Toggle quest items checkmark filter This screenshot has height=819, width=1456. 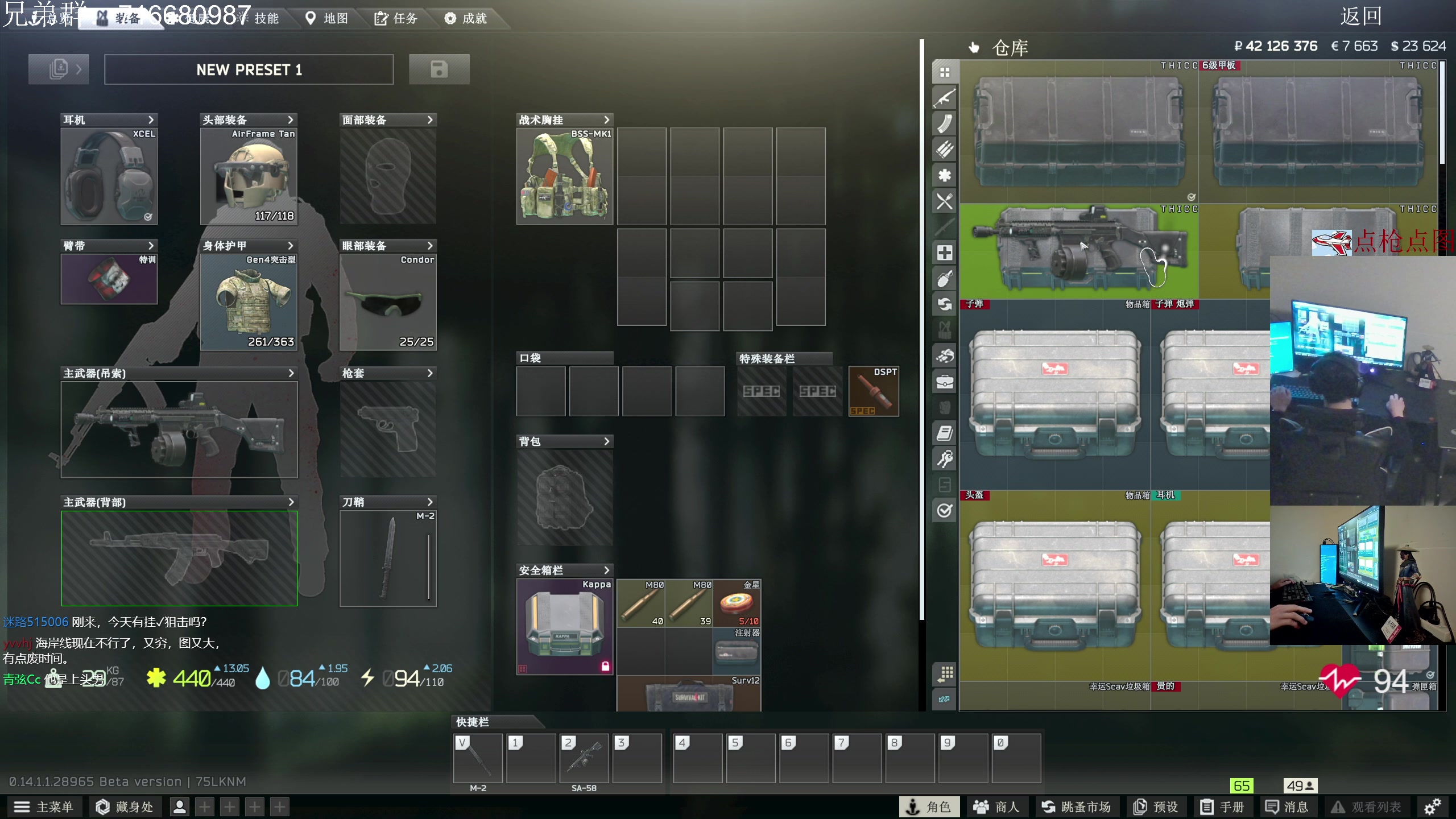pyautogui.click(x=945, y=511)
